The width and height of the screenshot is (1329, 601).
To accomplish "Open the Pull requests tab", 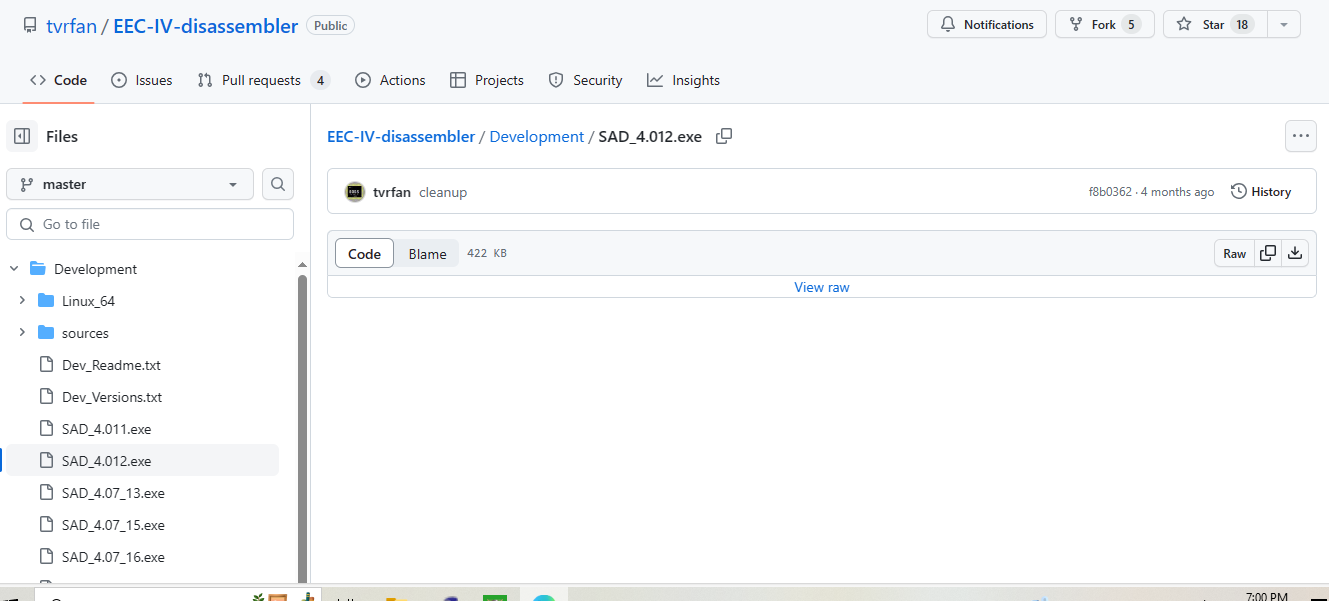I will coord(263,80).
